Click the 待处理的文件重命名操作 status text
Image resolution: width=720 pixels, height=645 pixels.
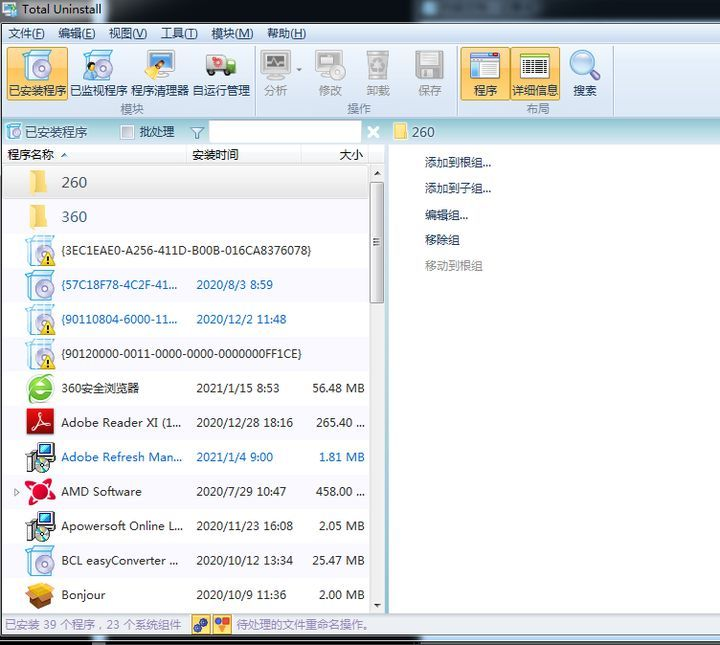[302, 625]
